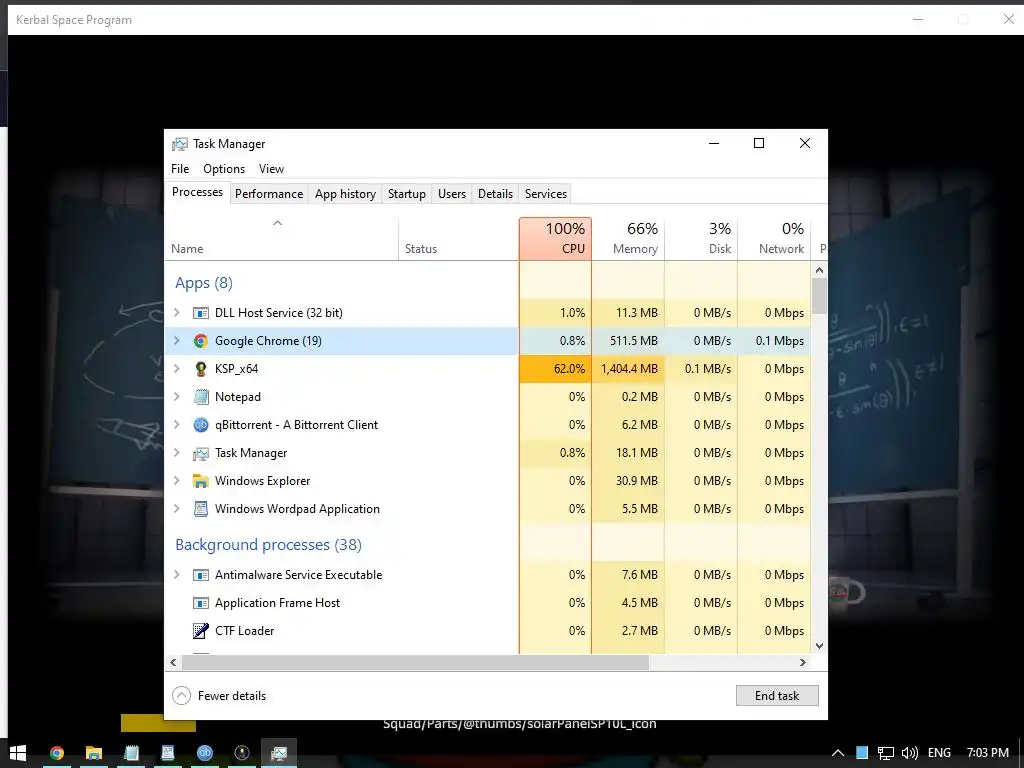The image size is (1024, 768).
Task: Click the horizontal scrollbar right arrow
Action: [x=803, y=662]
